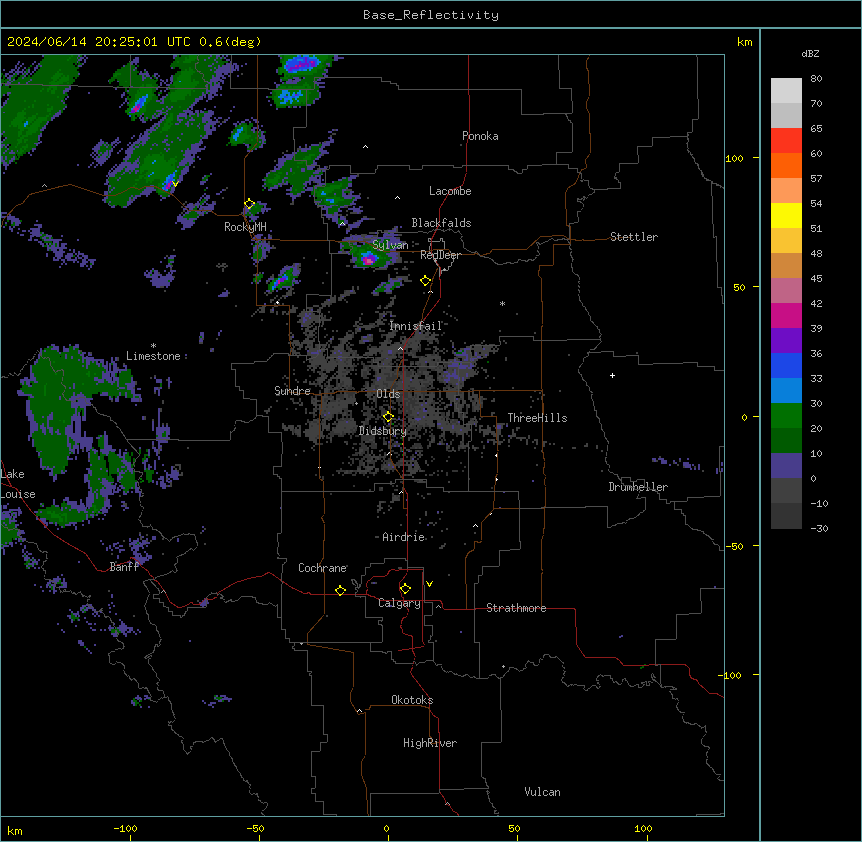Image resolution: width=862 pixels, height=842 pixels.
Task: Select the bright green 20-30 dBZ legend swatch
Action: point(786,416)
